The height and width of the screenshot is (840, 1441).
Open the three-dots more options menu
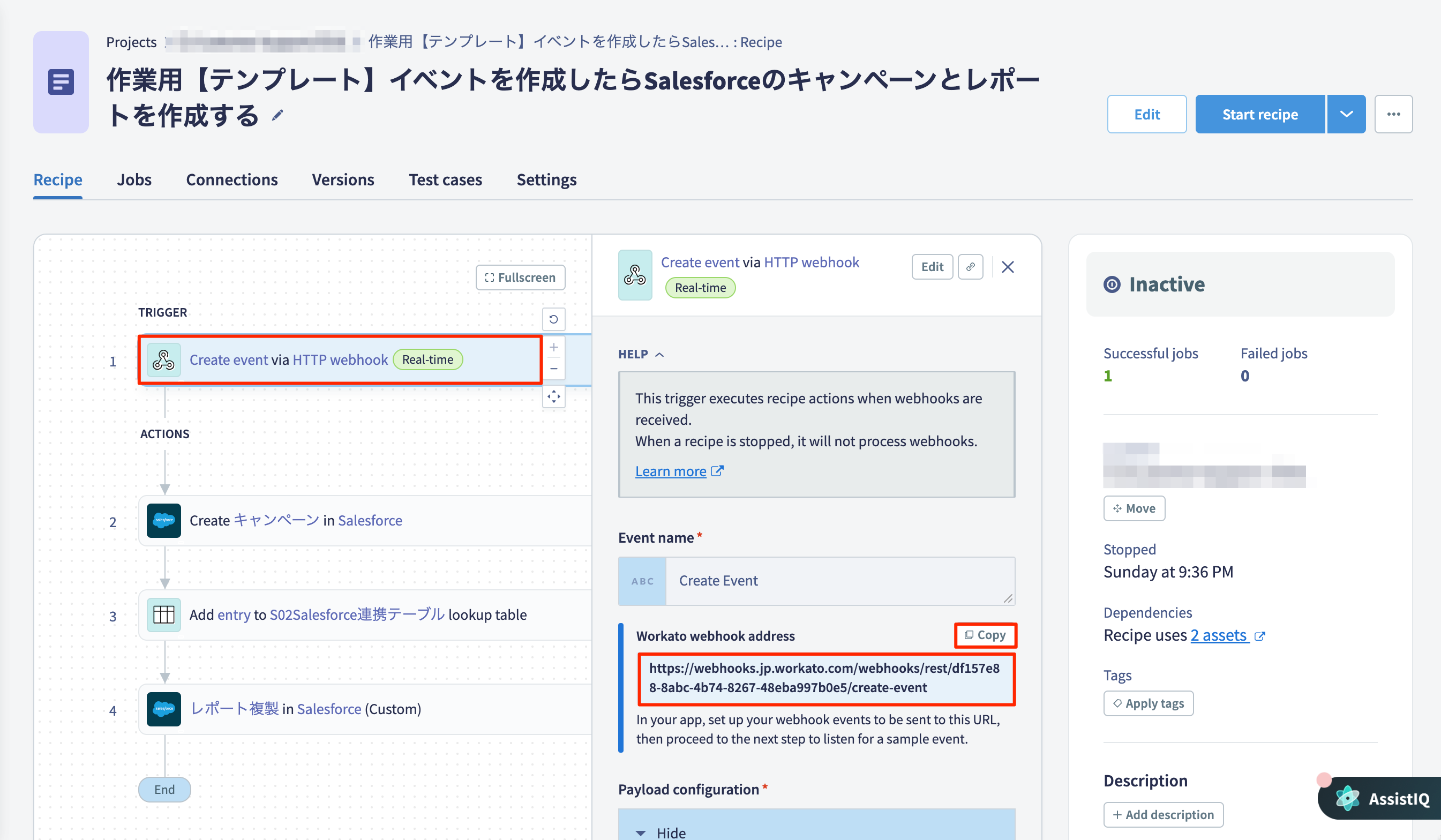(1393, 114)
